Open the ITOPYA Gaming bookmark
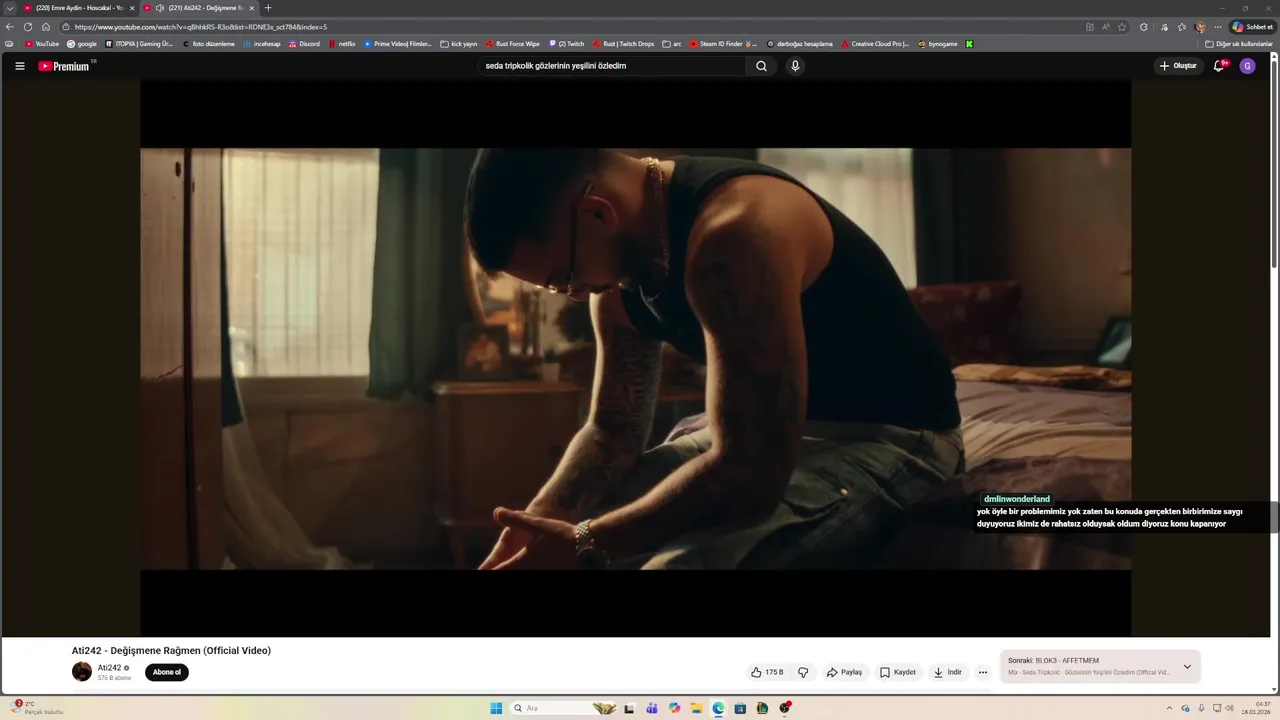Screen dimensions: 1280x720 point(139,44)
